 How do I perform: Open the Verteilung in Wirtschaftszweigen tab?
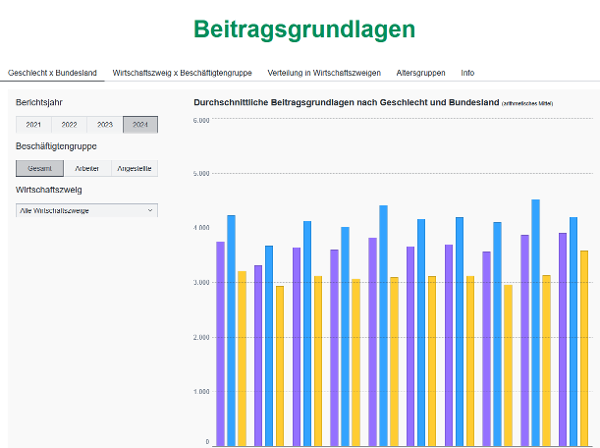[x=324, y=73]
